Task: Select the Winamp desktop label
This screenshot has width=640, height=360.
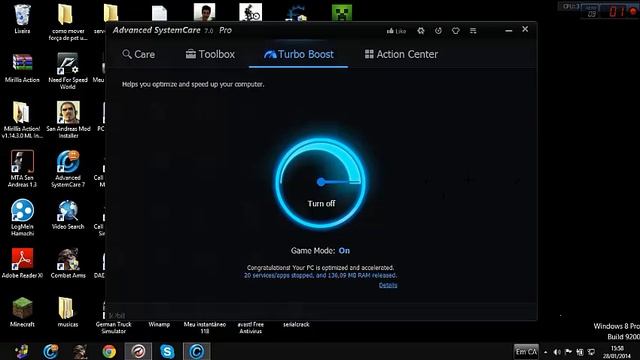Action: (159, 324)
